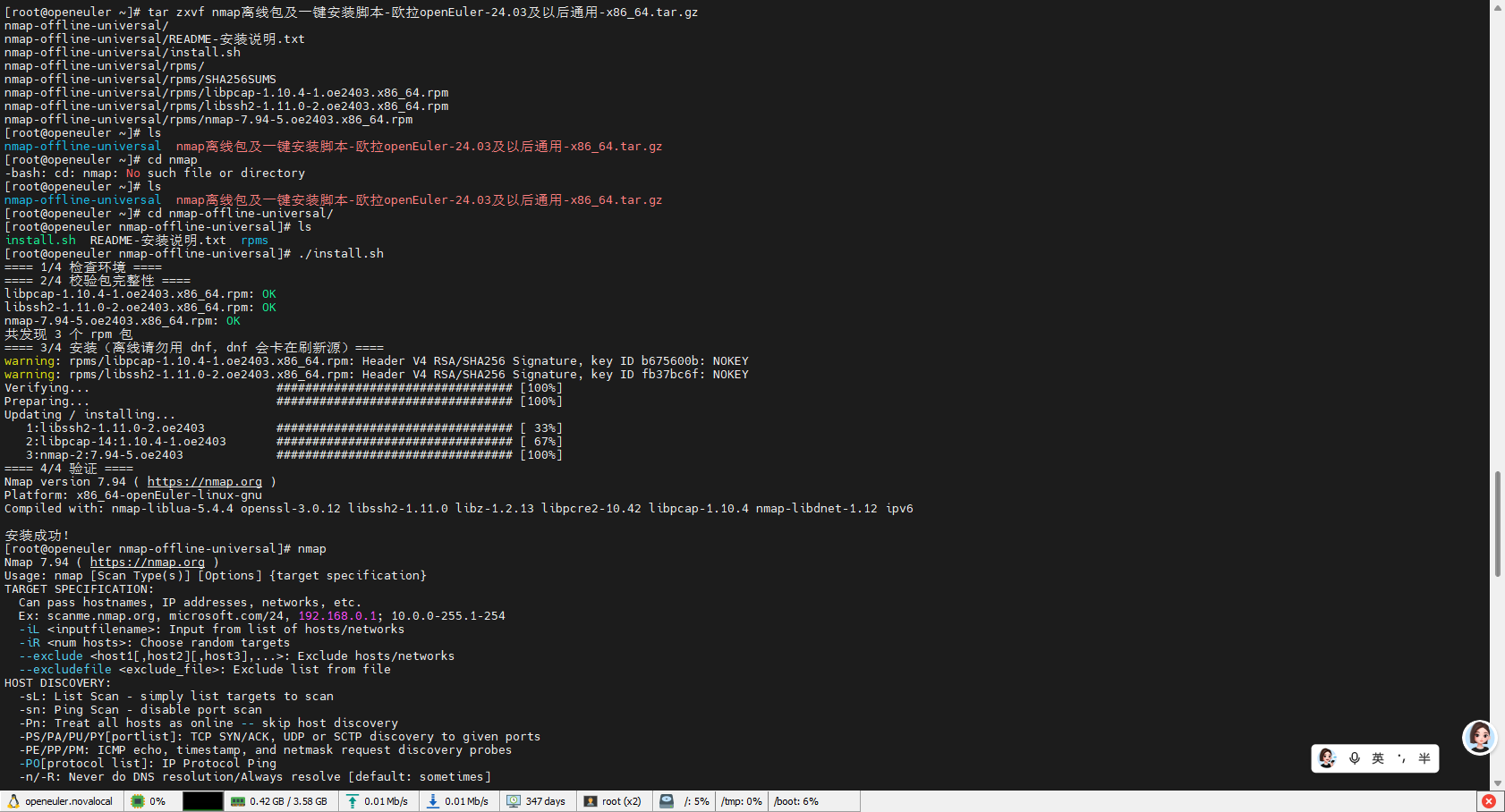1505x812 pixels.
Task: Click the 'HOST DISCOVERY:' heading line
Action: [x=58, y=683]
